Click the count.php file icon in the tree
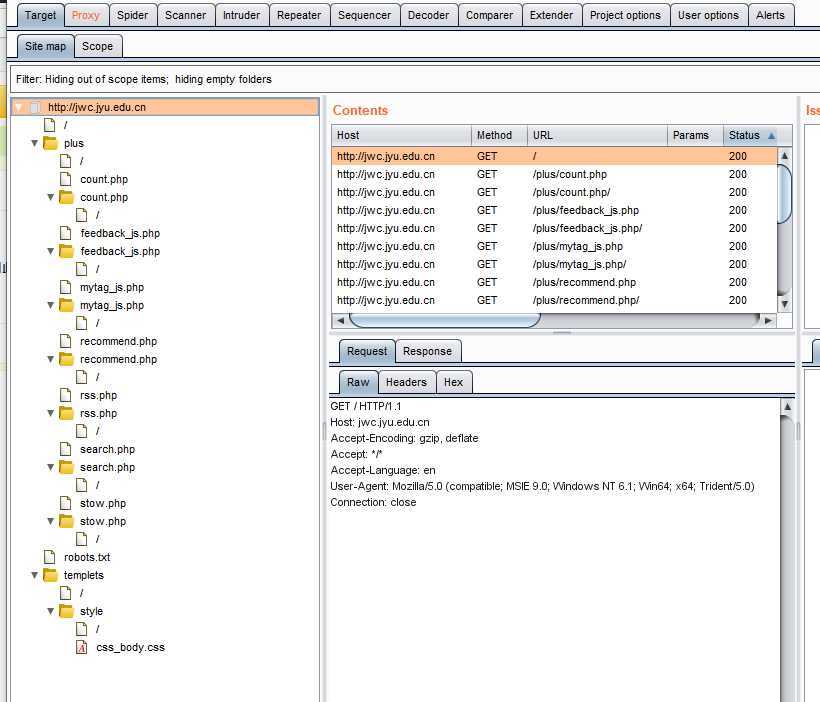 tap(66, 179)
